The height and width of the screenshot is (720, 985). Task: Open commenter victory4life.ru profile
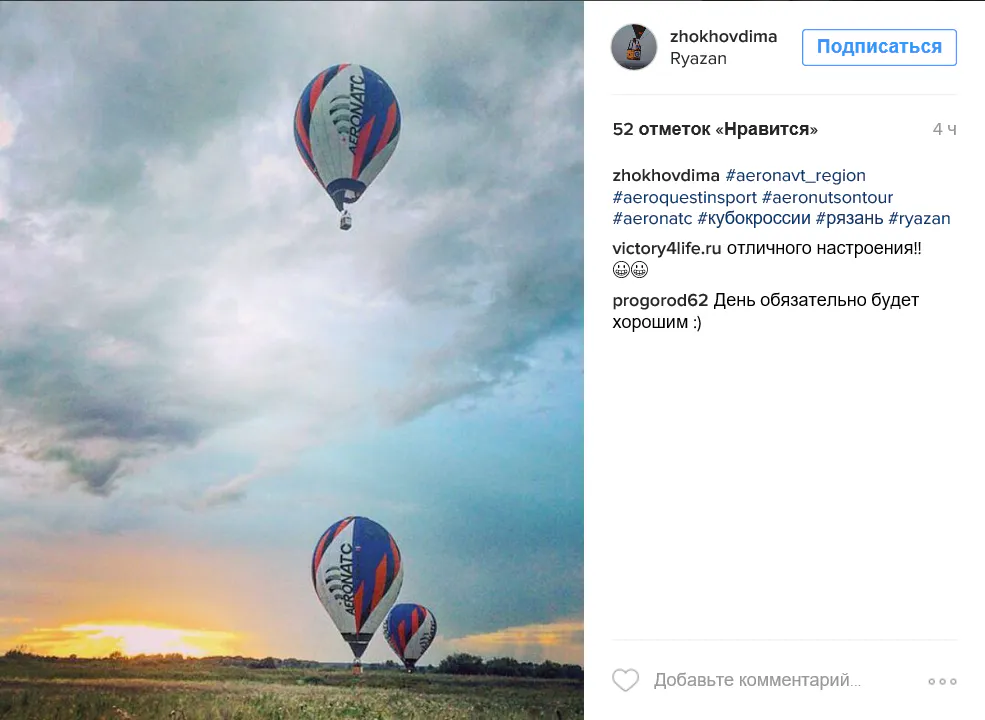(667, 248)
